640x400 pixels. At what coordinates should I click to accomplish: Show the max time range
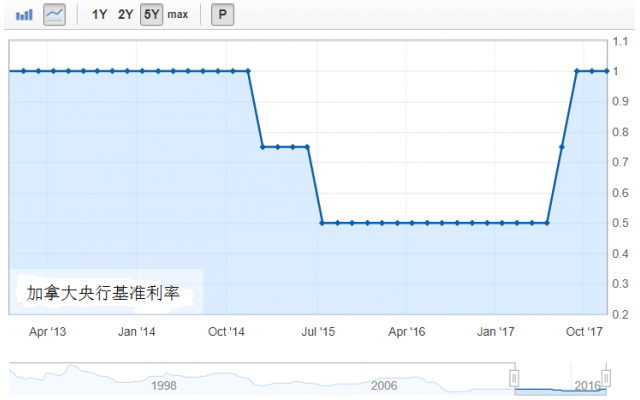(x=177, y=15)
